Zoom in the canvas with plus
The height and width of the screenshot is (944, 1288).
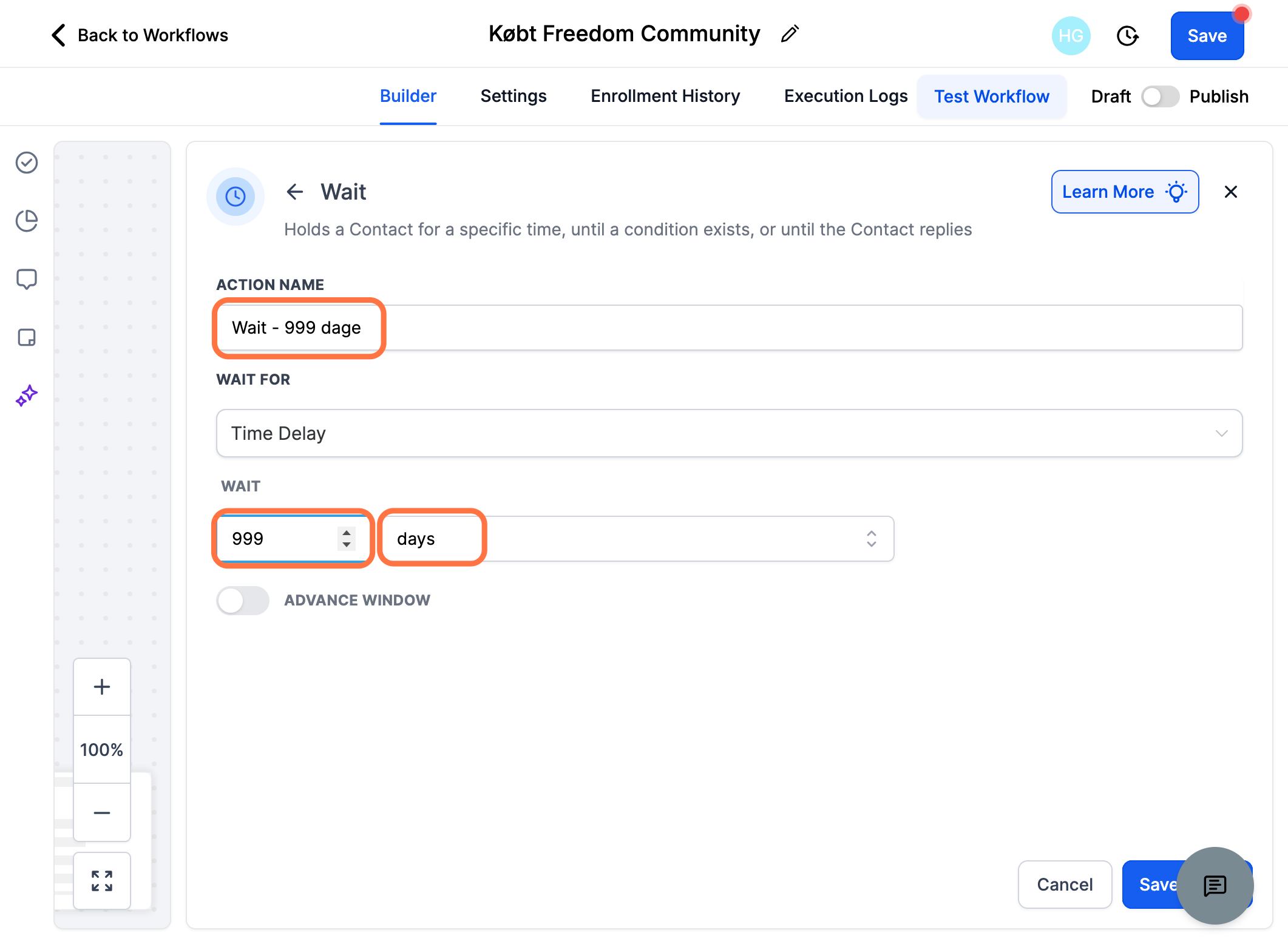pyautogui.click(x=102, y=687)
